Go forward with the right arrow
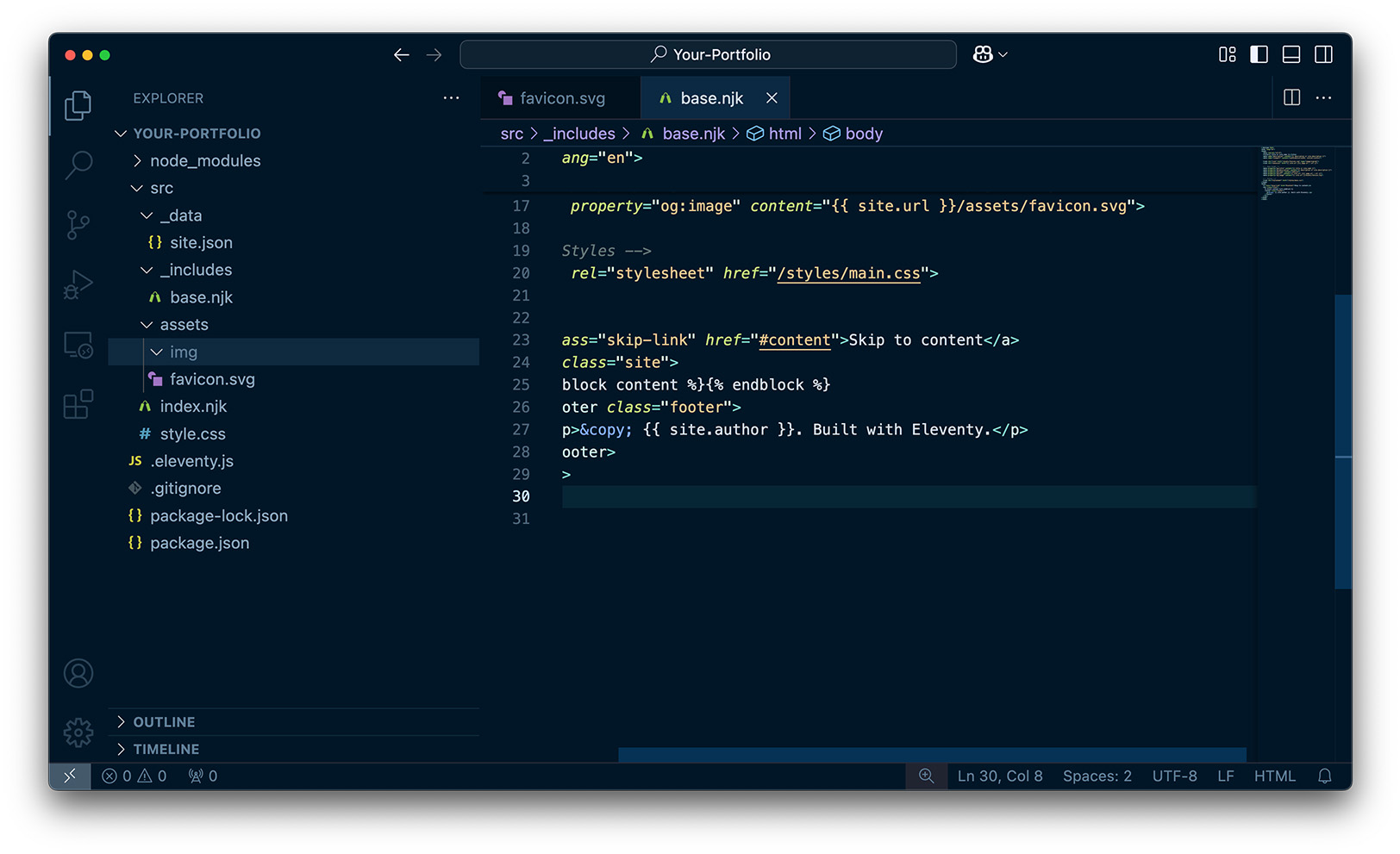Viewport: 1400px width, 854px height. [434, 54]
